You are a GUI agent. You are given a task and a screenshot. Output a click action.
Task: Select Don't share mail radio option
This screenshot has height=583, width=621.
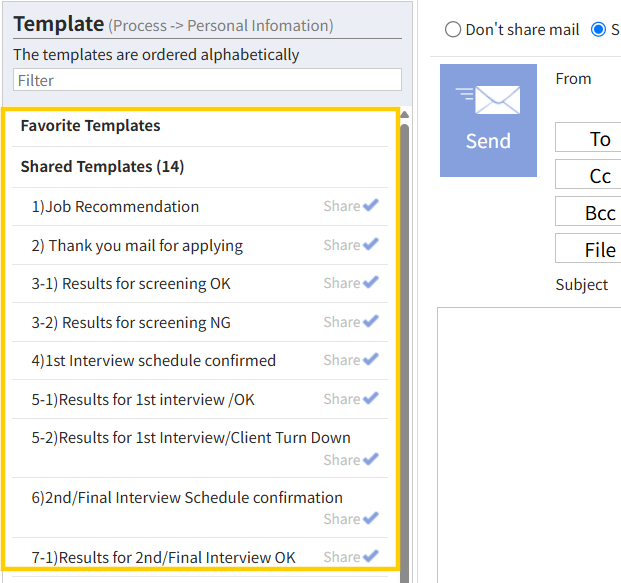click(453, 30)
